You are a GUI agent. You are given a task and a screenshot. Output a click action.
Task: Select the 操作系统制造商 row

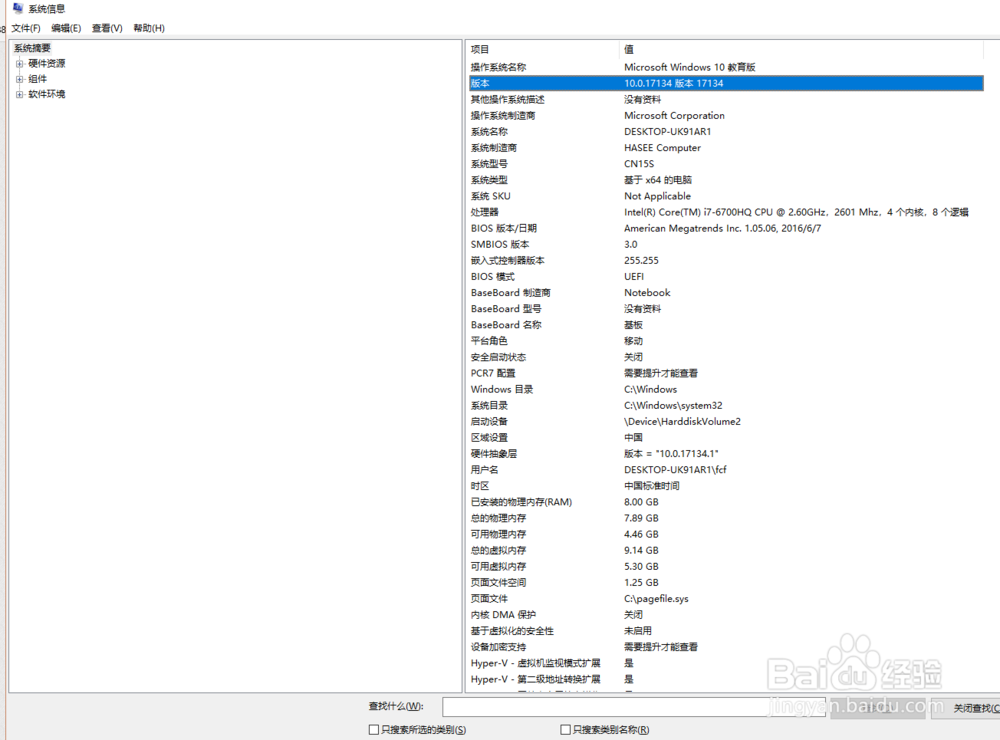[726, 115]
